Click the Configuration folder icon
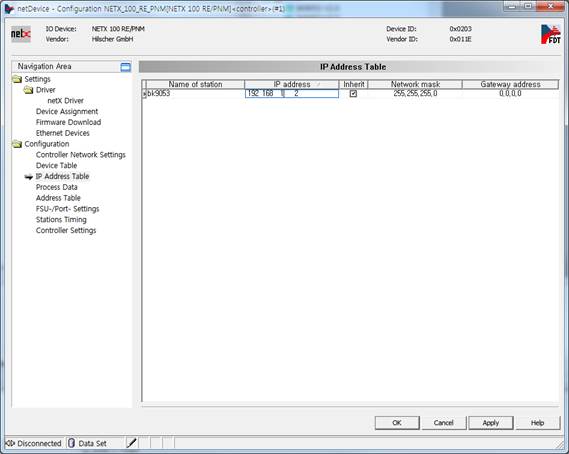569x454 pixels. 17,144
